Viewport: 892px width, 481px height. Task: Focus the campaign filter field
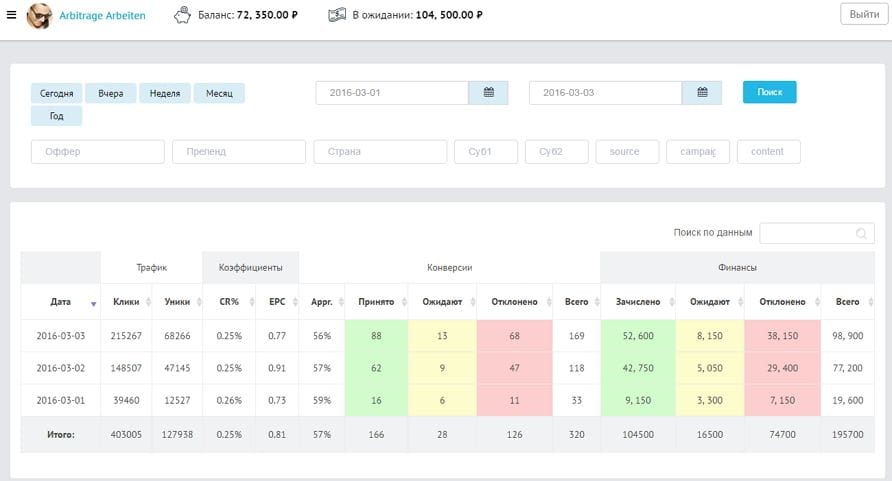click(698, 152)
